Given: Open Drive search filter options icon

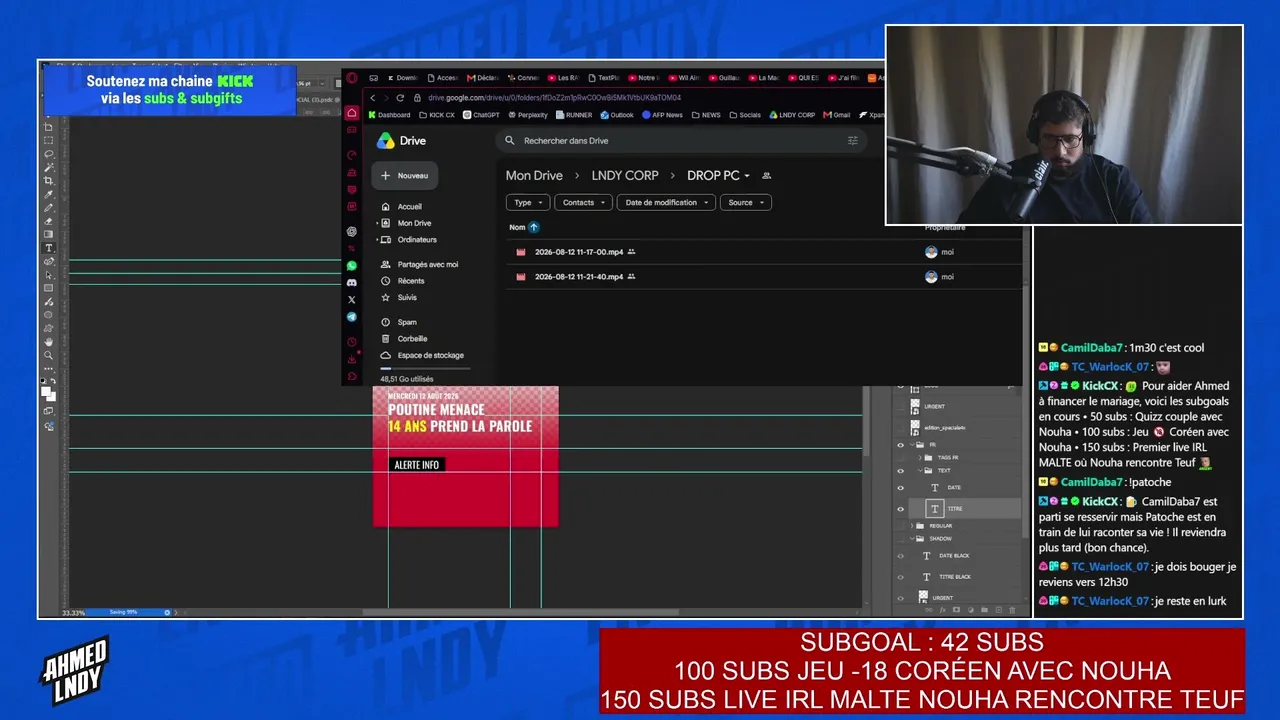Looking at the screenshot, I should click(853, 141).
